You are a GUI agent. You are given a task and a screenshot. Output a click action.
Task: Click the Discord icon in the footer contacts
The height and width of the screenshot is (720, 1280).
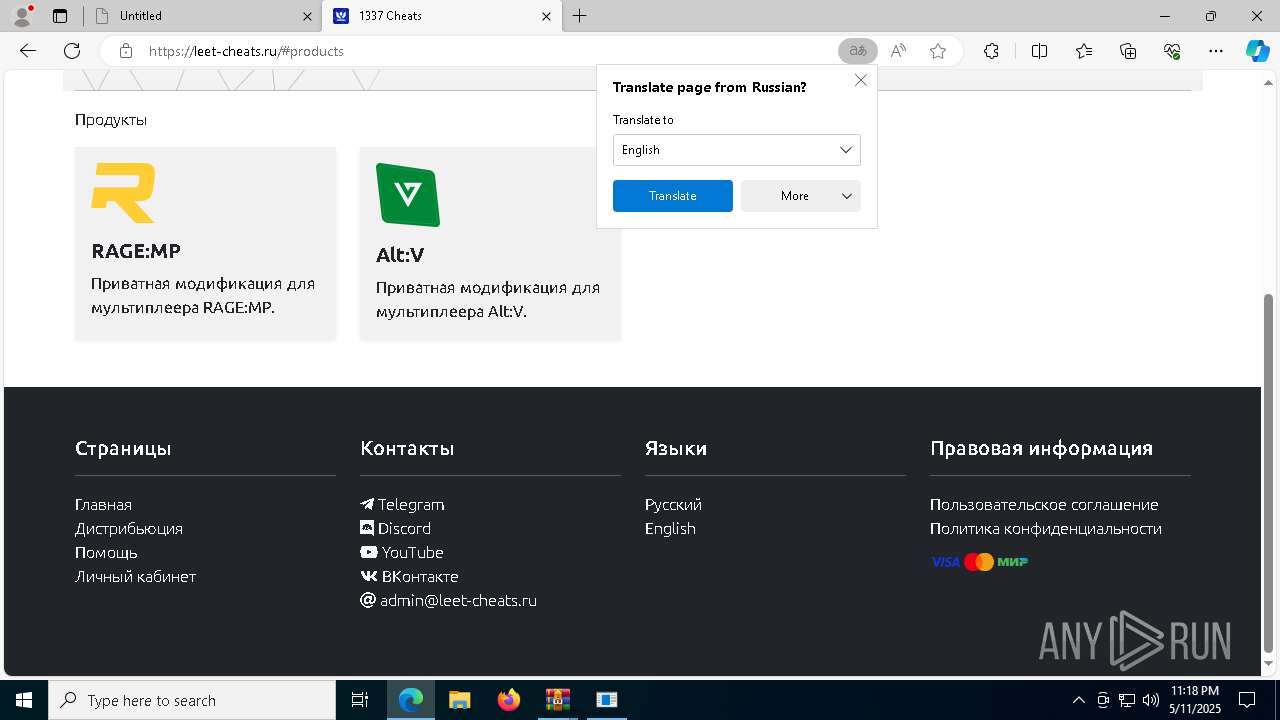point(367,528)
